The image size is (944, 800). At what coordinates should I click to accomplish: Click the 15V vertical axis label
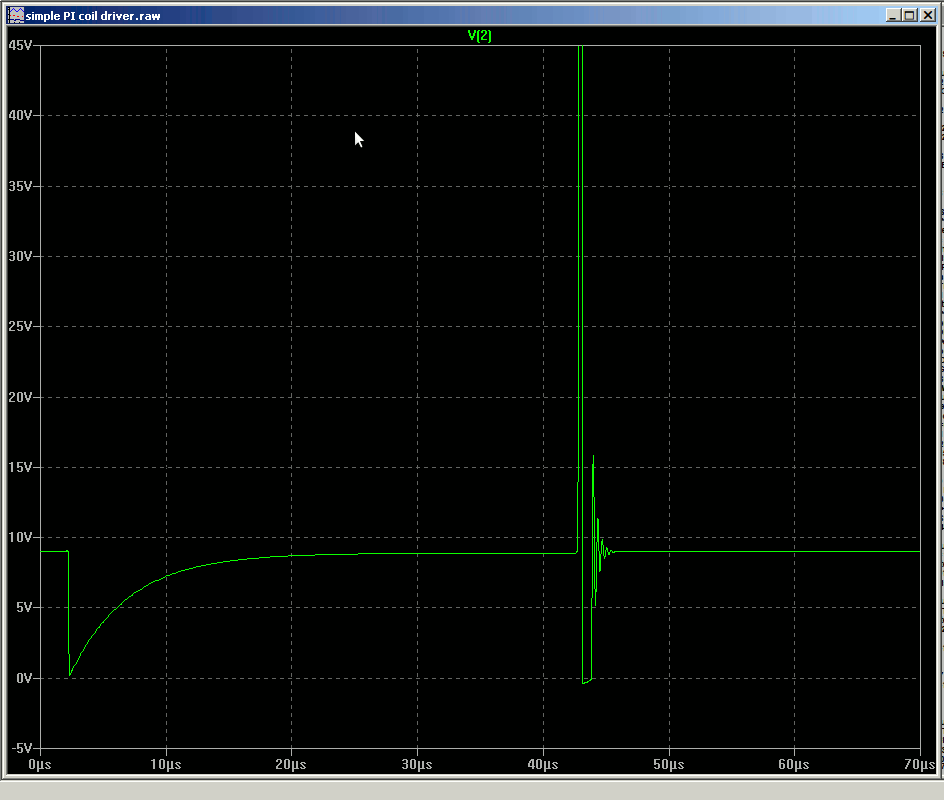(20, 467)
